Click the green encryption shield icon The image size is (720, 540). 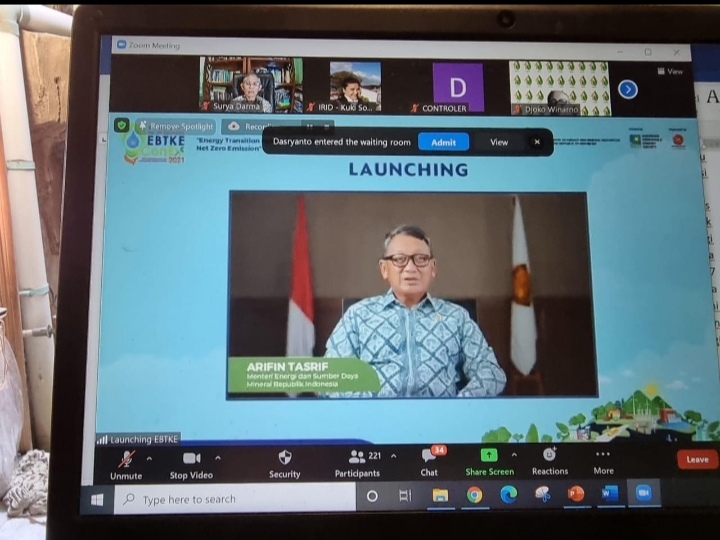(x=122, y=125)
